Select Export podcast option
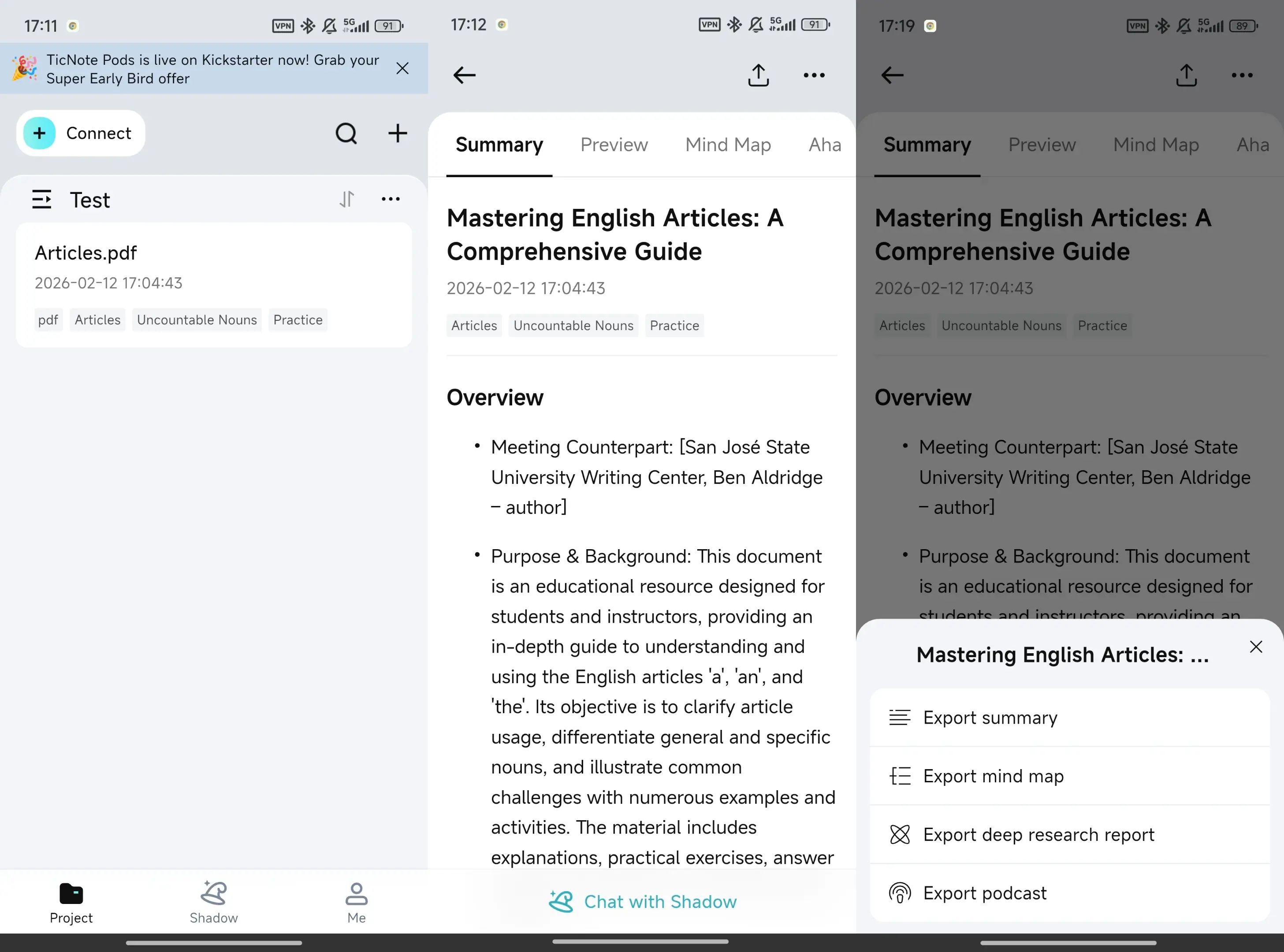This screenshot has height=952, width=1284. (x=984, y=893)
